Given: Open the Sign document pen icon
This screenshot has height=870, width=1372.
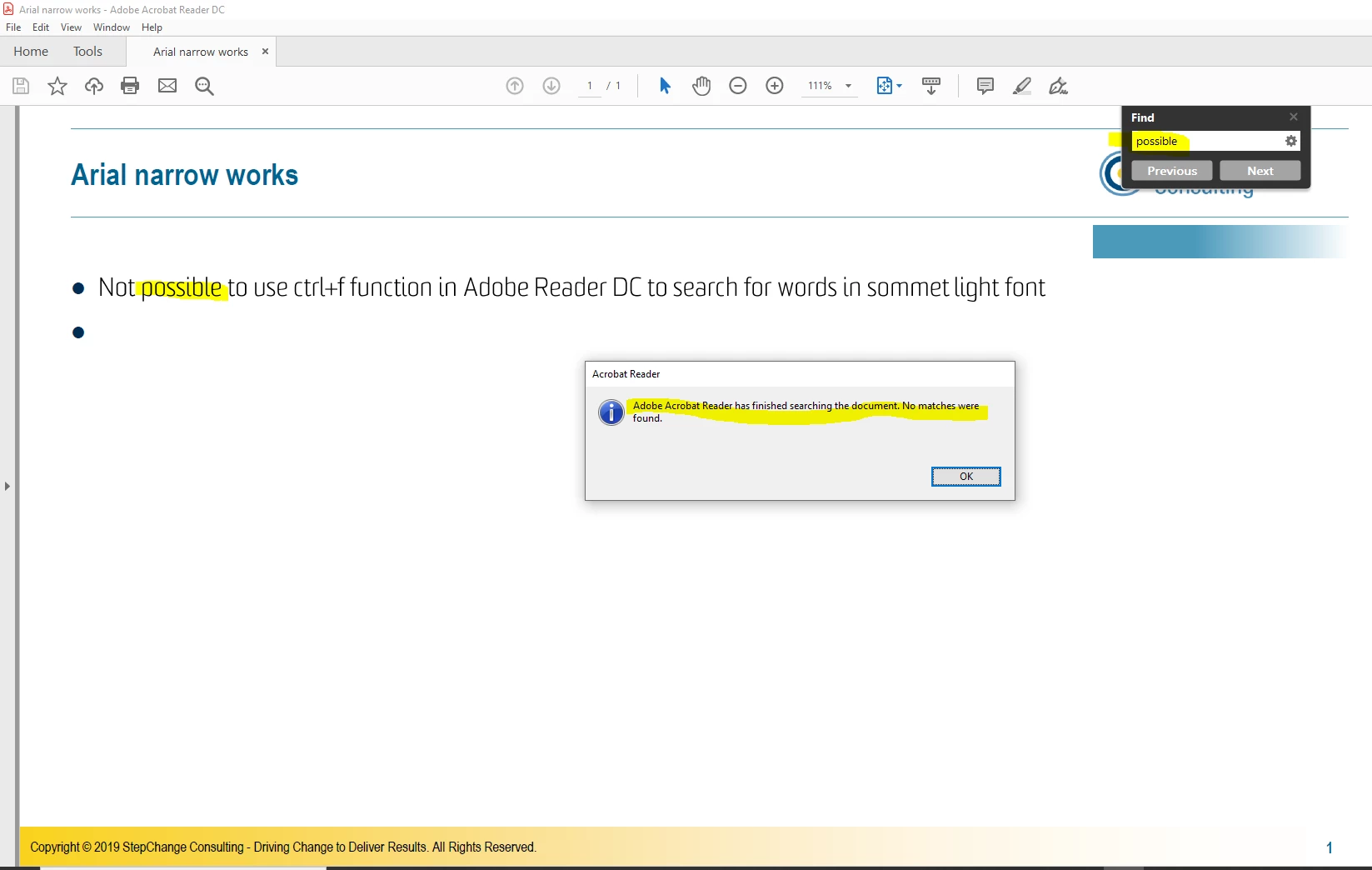Looking at the screenshot, I should pyautogui.click(x=1058, y=86).
